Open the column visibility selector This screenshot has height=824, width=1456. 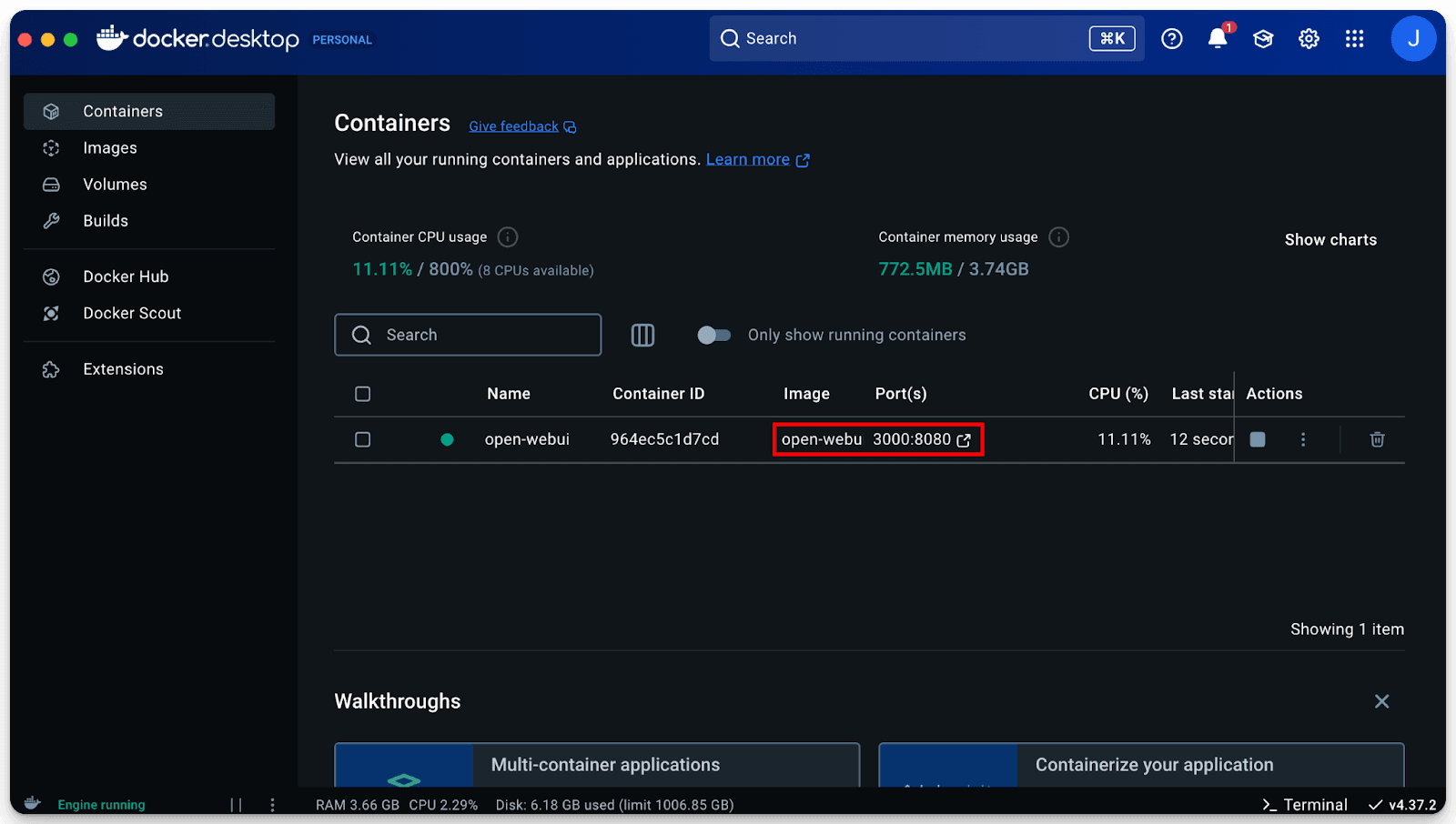point(642,335)
